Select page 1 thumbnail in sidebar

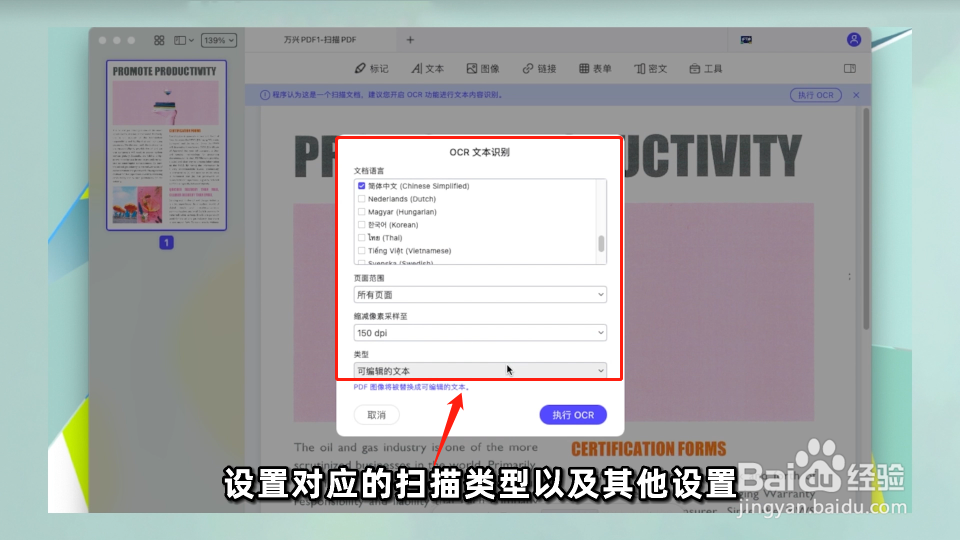click(x=166, y=145)
